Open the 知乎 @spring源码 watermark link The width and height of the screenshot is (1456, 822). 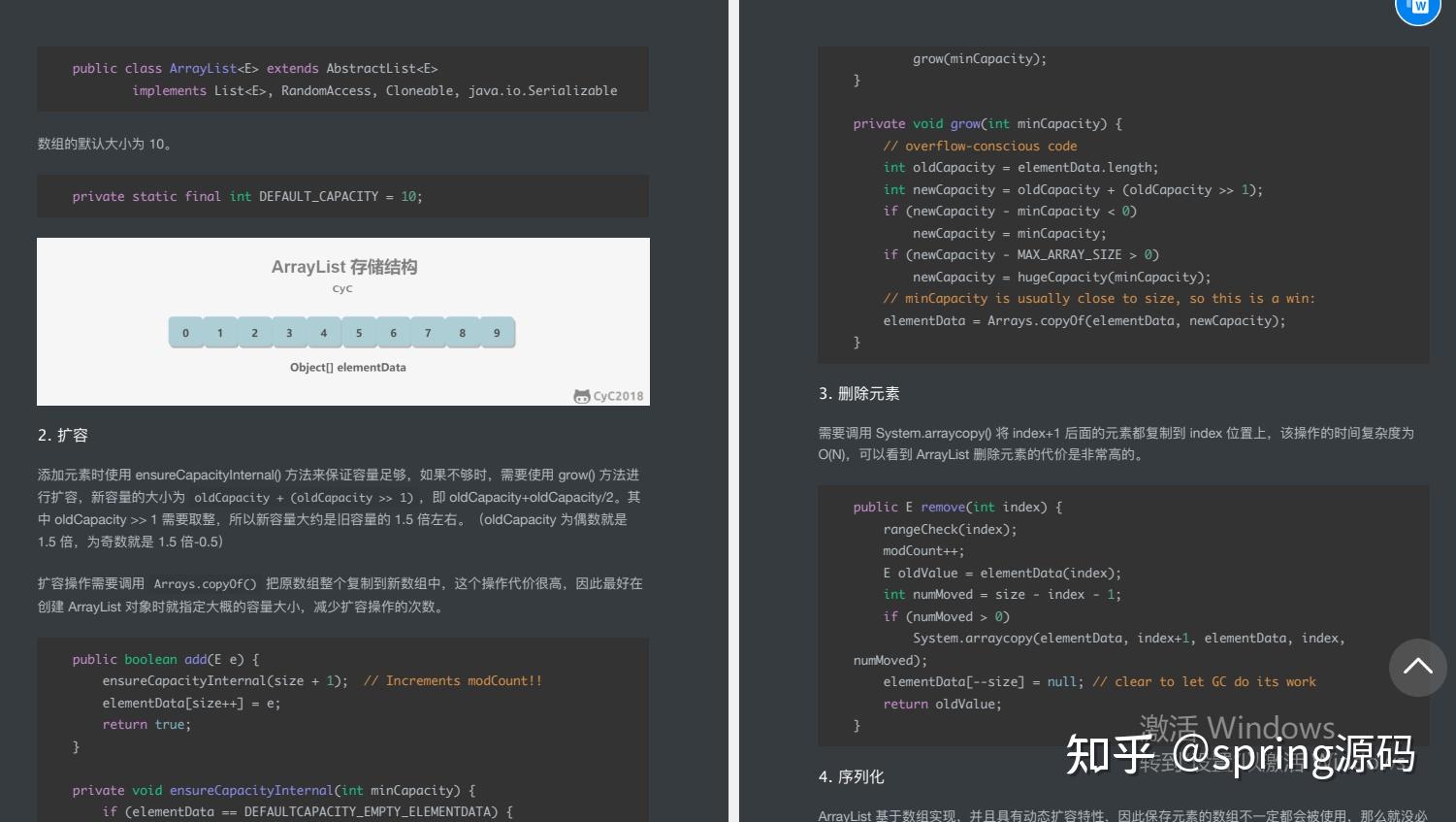click(1242, 755)
